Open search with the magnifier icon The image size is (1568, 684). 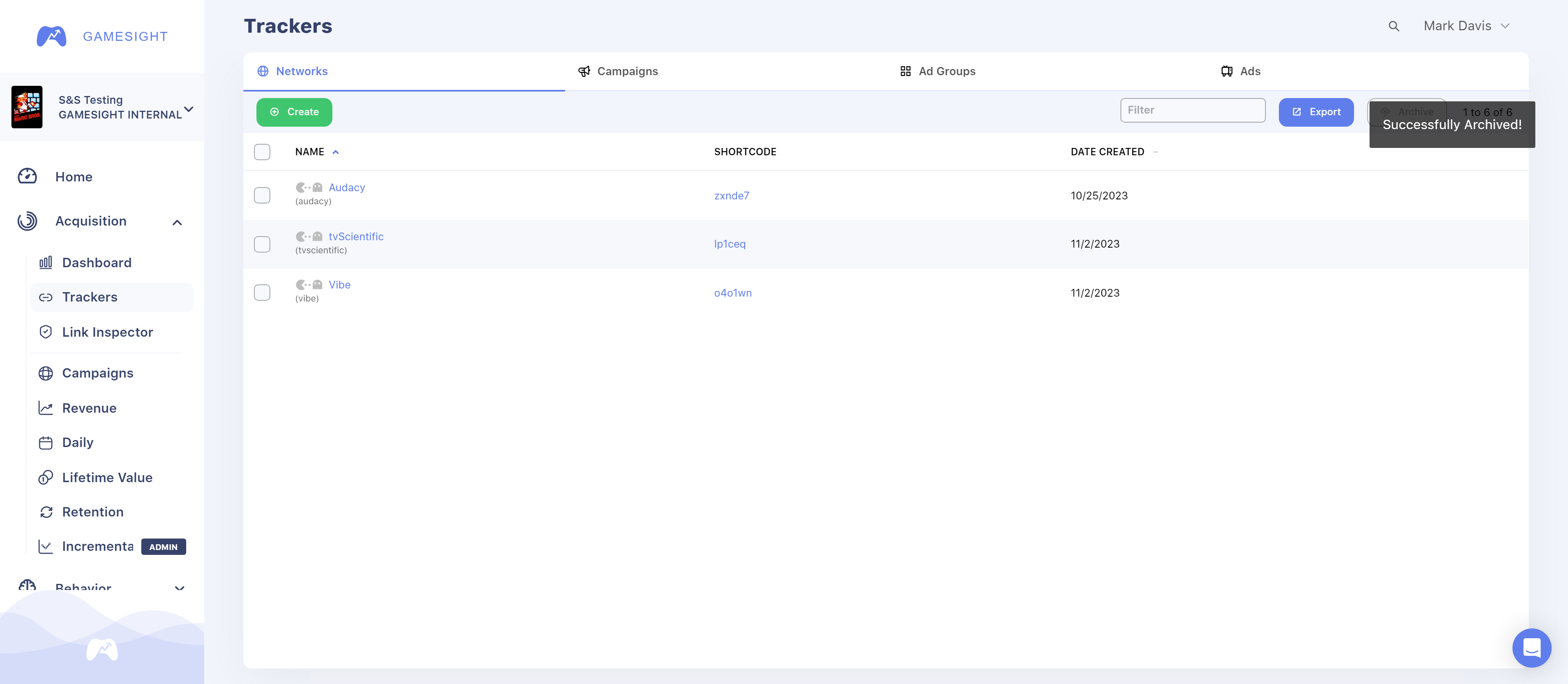1393,26
